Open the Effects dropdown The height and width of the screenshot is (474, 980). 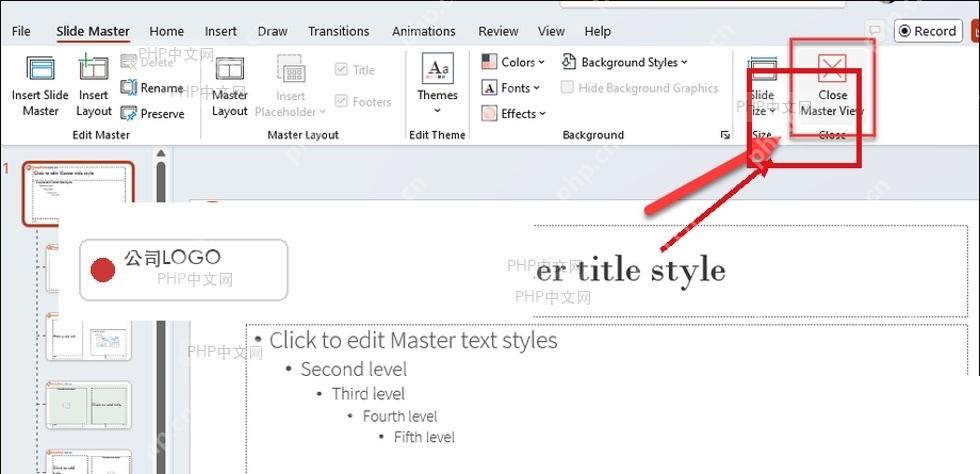click(514, 114)
